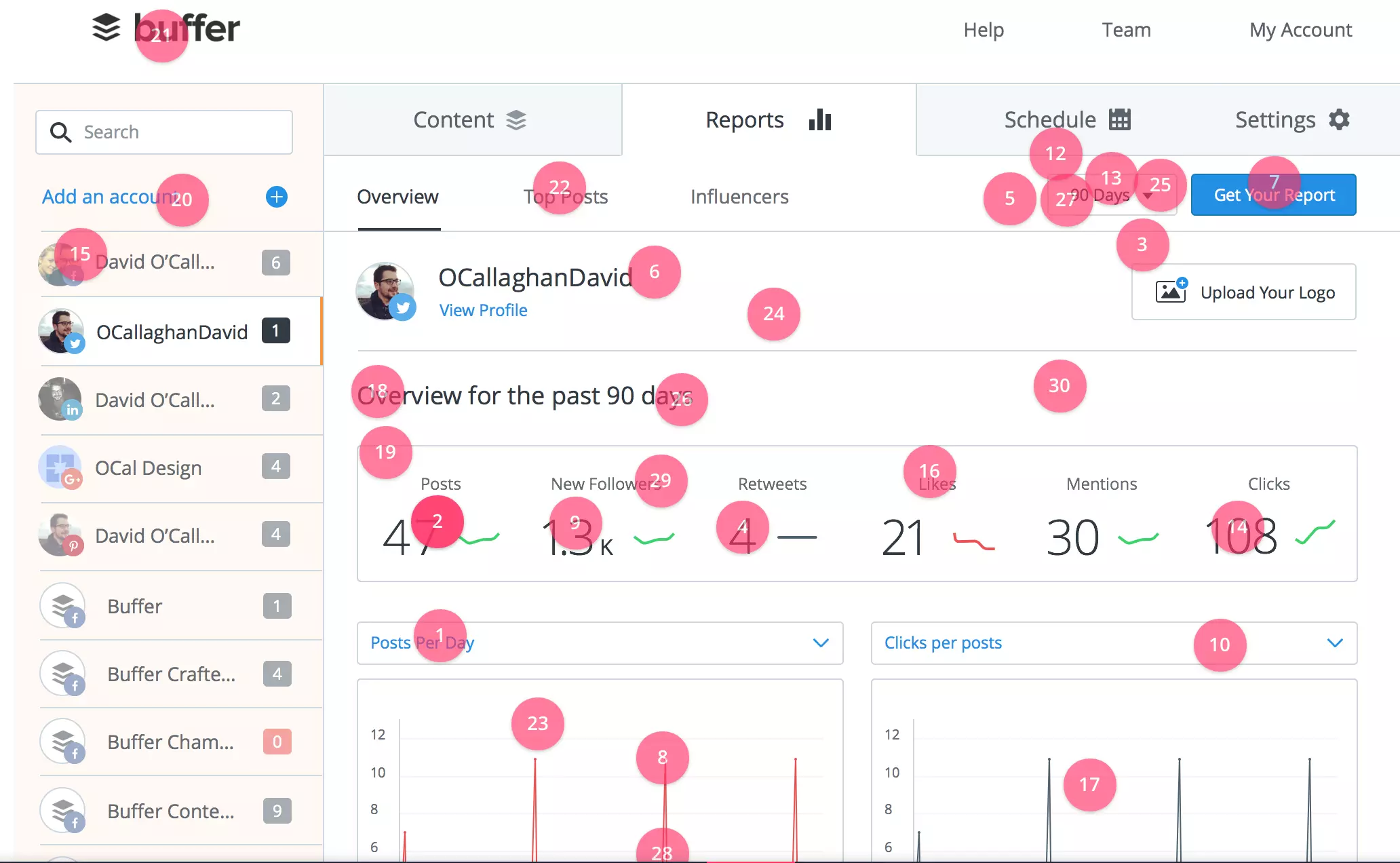The height and width of the screenshot is (863, 1400).
Task: Click the Clicks green trend sparkline
Action: (1315, 533)
